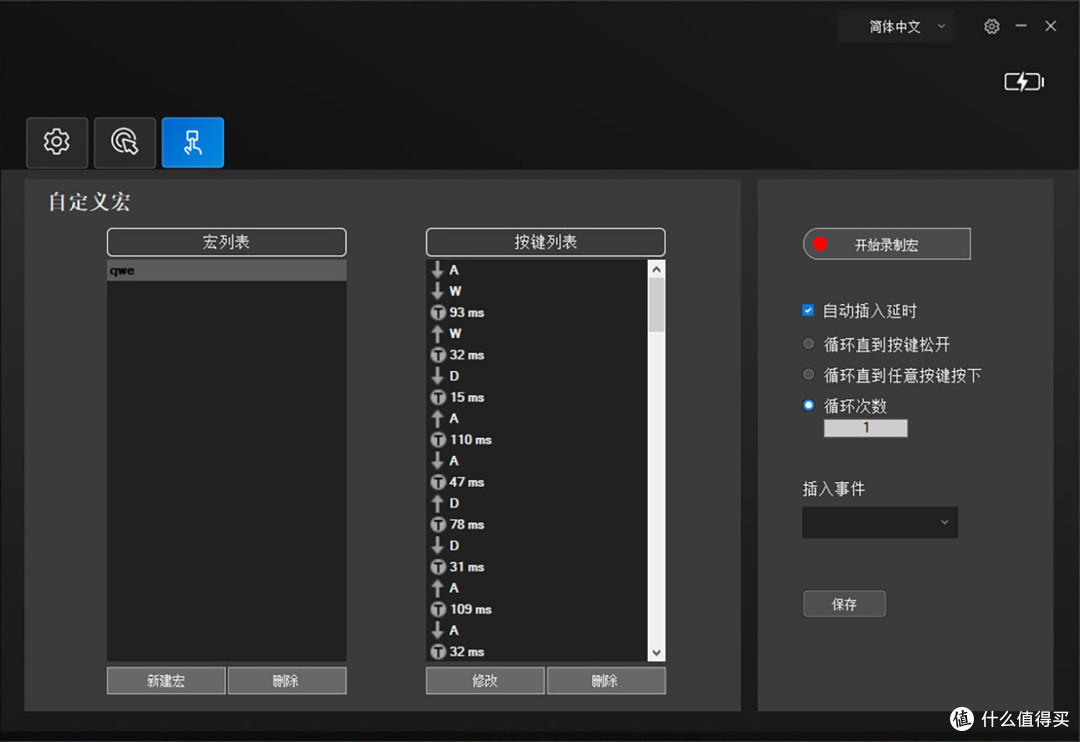Screen dimensions: 1080x742
Task: Select 循环次数 radio option
Action: pyautogui.click(x=809, y=405)
